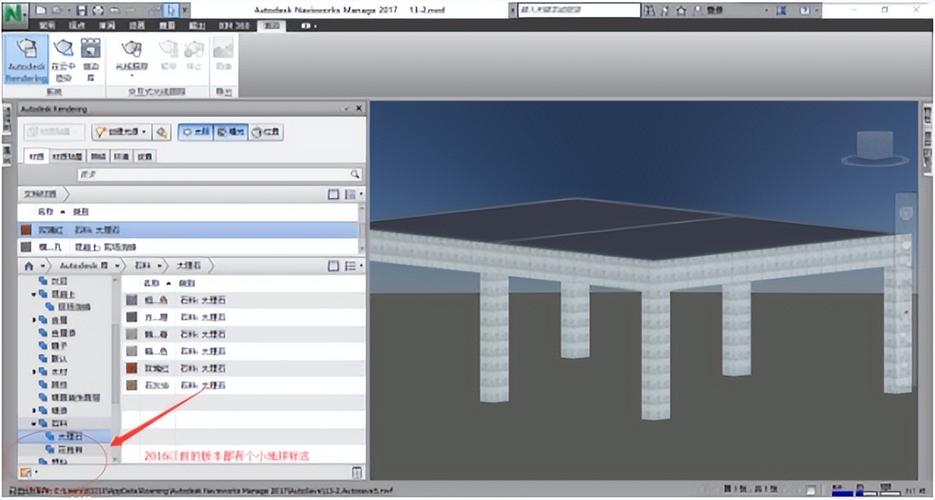Image resolution: width=935 pixels, height=500 pixels.
Task: Click the red-brown swatch in document materials
Action: [26, 229]
